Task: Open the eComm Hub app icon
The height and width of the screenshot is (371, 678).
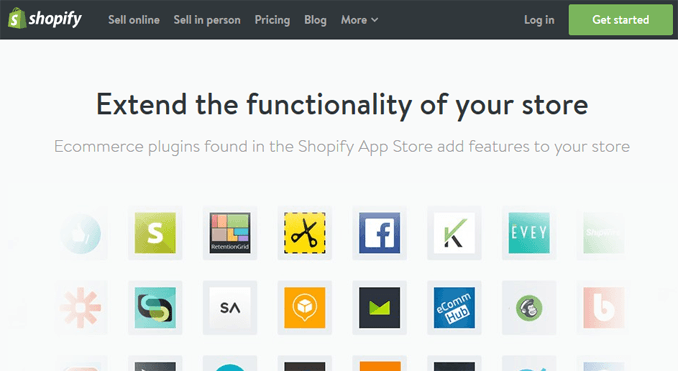Action: tap(454, 307)
